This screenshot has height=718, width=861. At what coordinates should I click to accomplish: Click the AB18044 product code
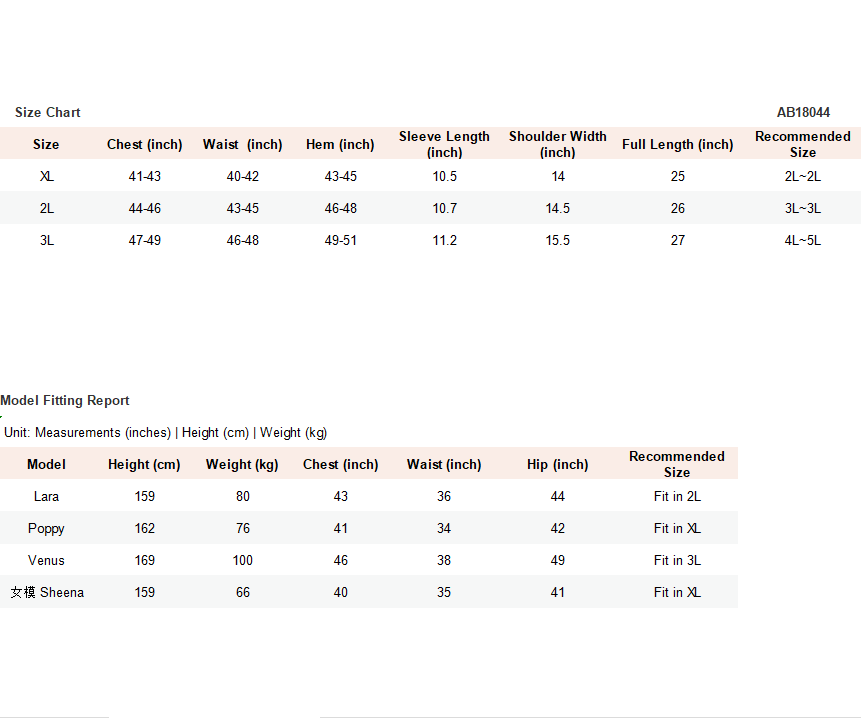point(803,112)
